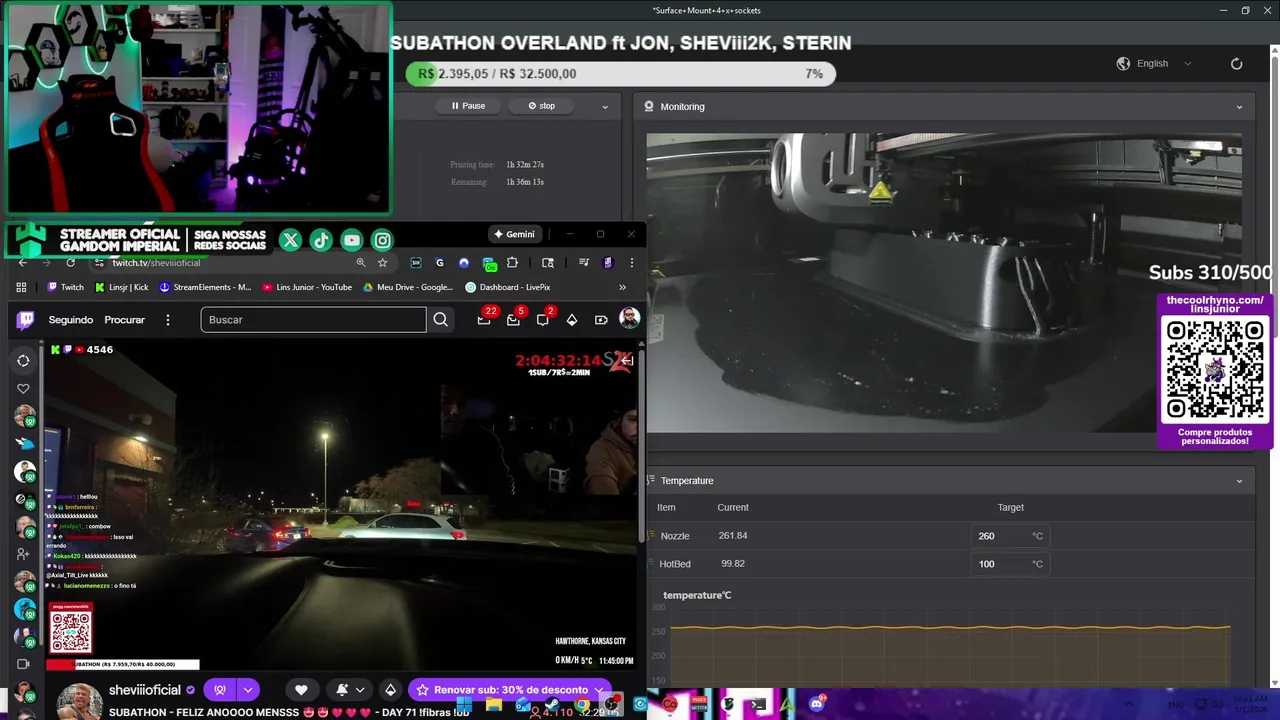Screen dimensions: 1280x720
Task: Open Chrome apps grid in bookmarks bar
Action: pyautogui.click(x=22, y=287)
